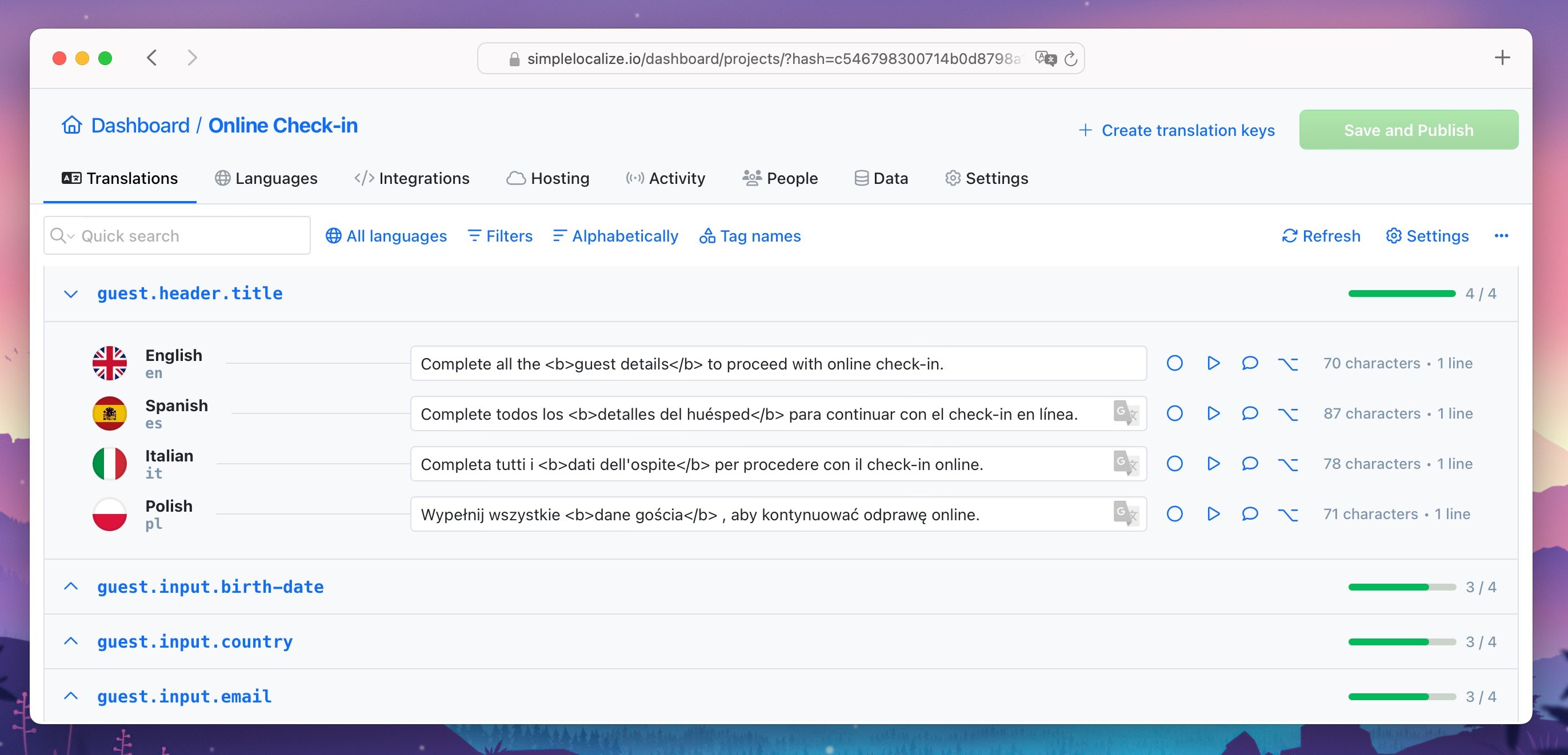Click the Dashboard breadcrumb link
The width and height of the screenshot is (1568, 755).
(x=140, y=125)
